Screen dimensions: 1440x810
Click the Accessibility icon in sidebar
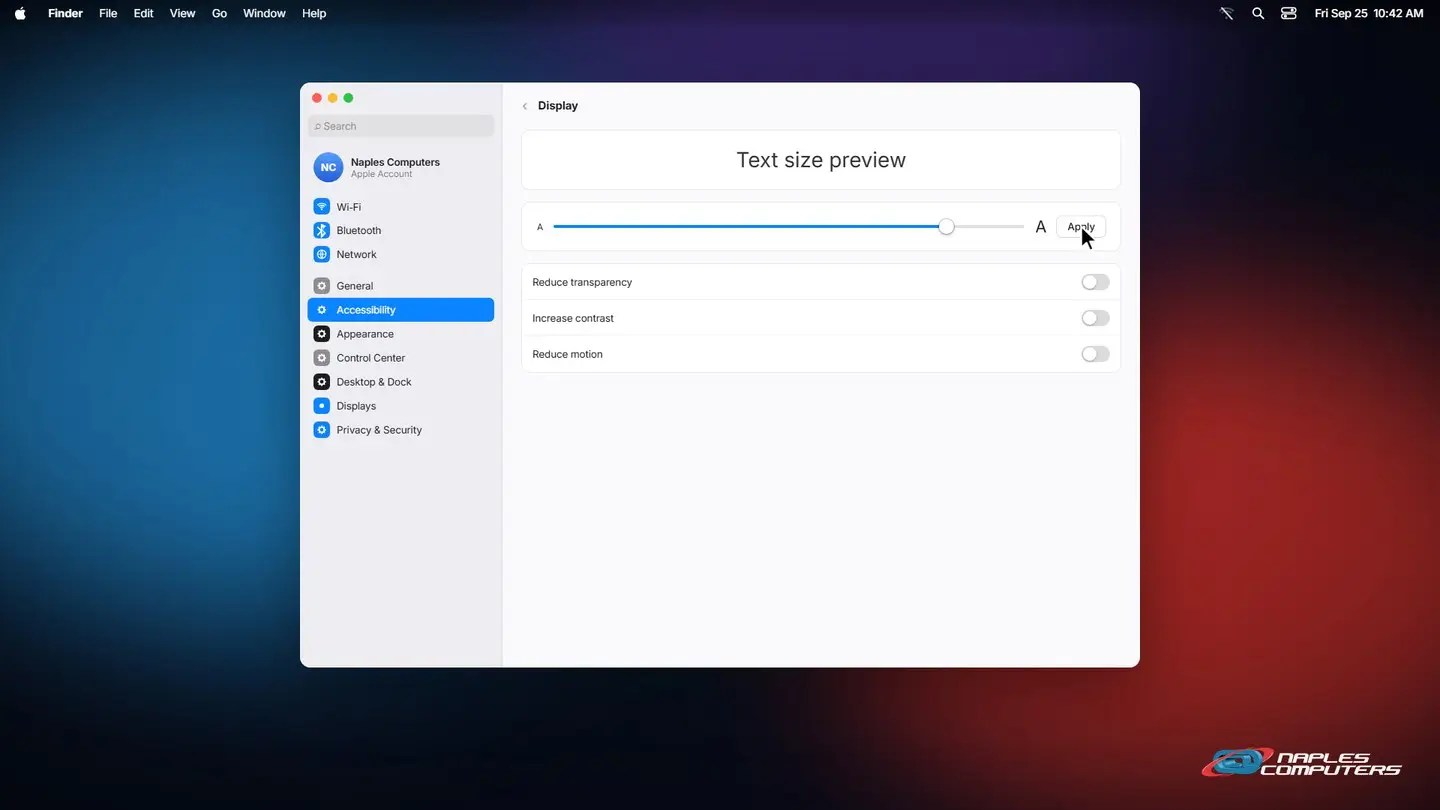tap(321, 310)
